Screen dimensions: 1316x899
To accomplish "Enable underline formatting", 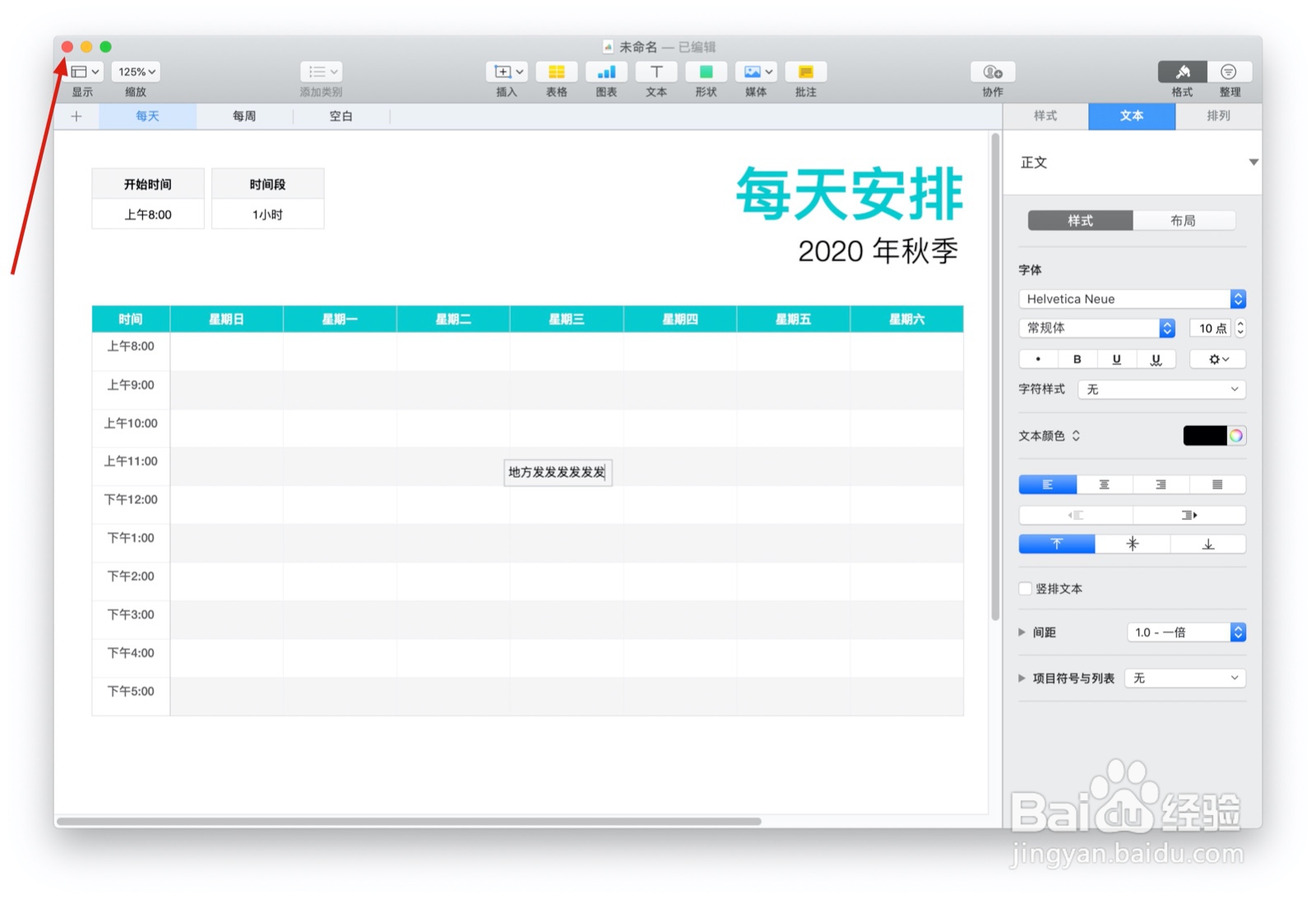I will point(1116,359).
